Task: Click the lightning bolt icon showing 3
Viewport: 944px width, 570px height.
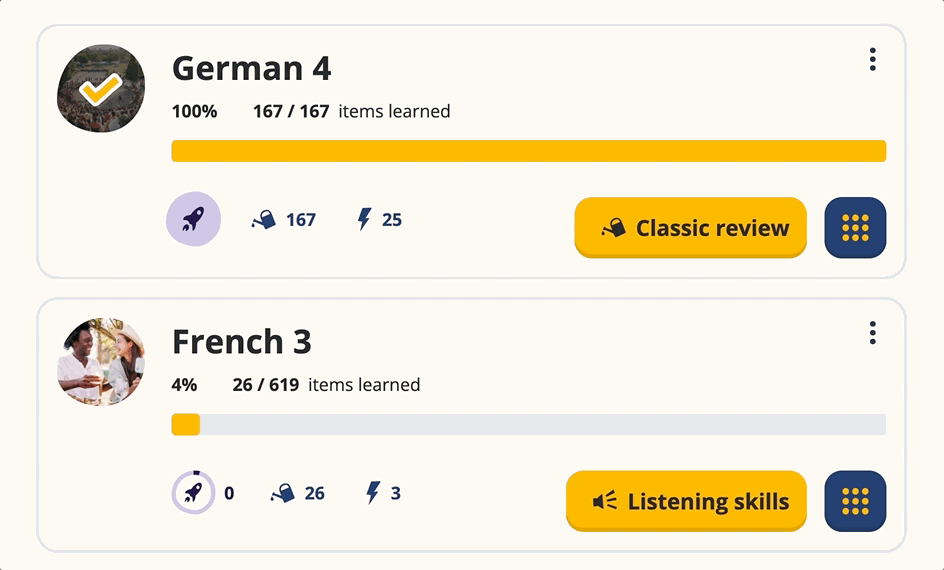Action: coord(373,493)
